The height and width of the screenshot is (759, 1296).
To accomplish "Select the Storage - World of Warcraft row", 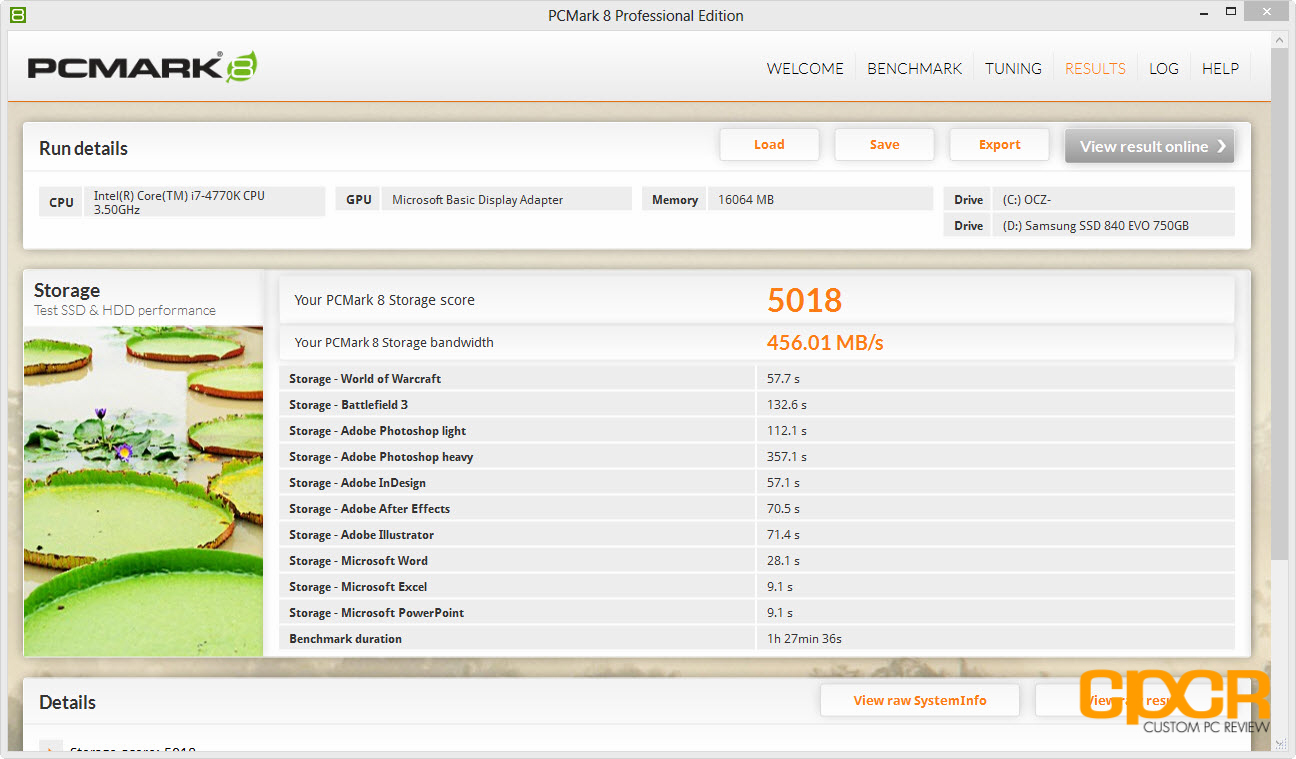I will 757,379.
